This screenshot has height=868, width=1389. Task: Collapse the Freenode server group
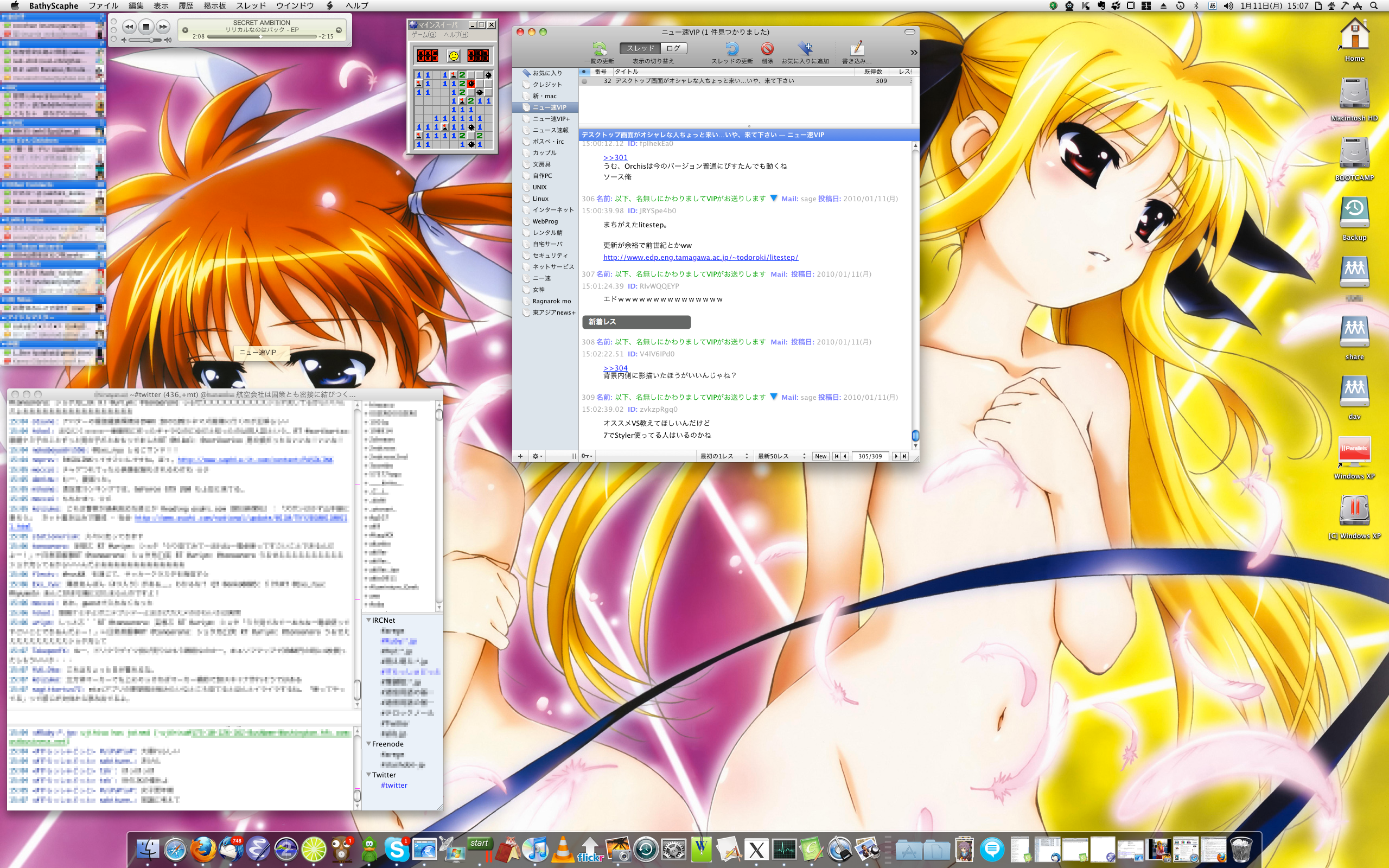(368, 744)
